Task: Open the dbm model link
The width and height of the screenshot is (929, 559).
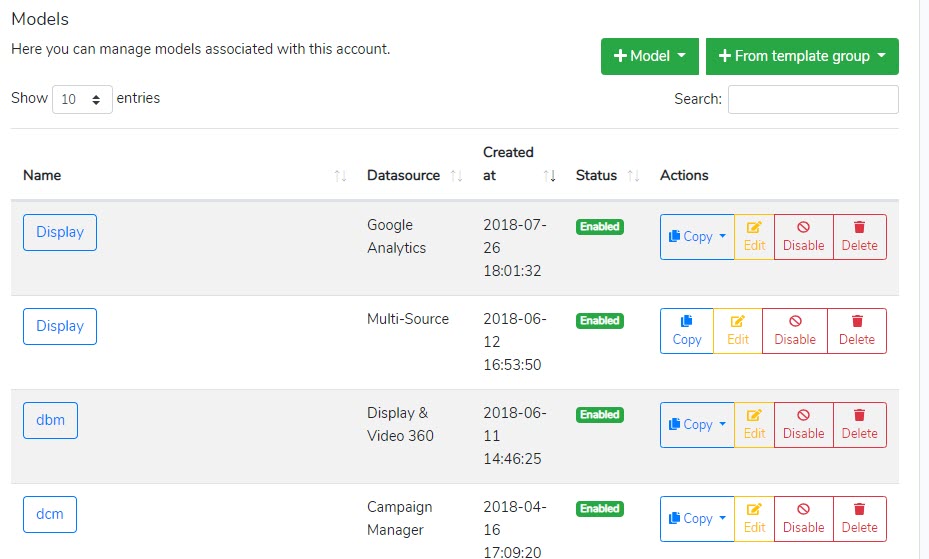Action: pos(50,420)
